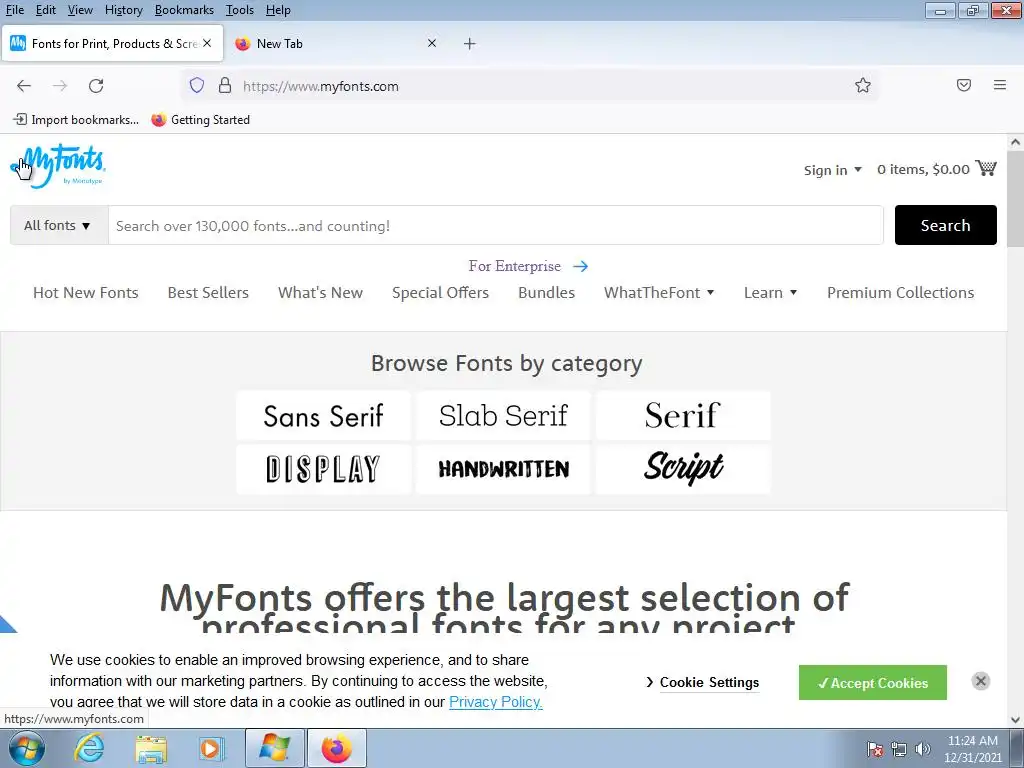Click the browser address bar URL
Screen dimensions: 1024x768
[x=321, y=86]
